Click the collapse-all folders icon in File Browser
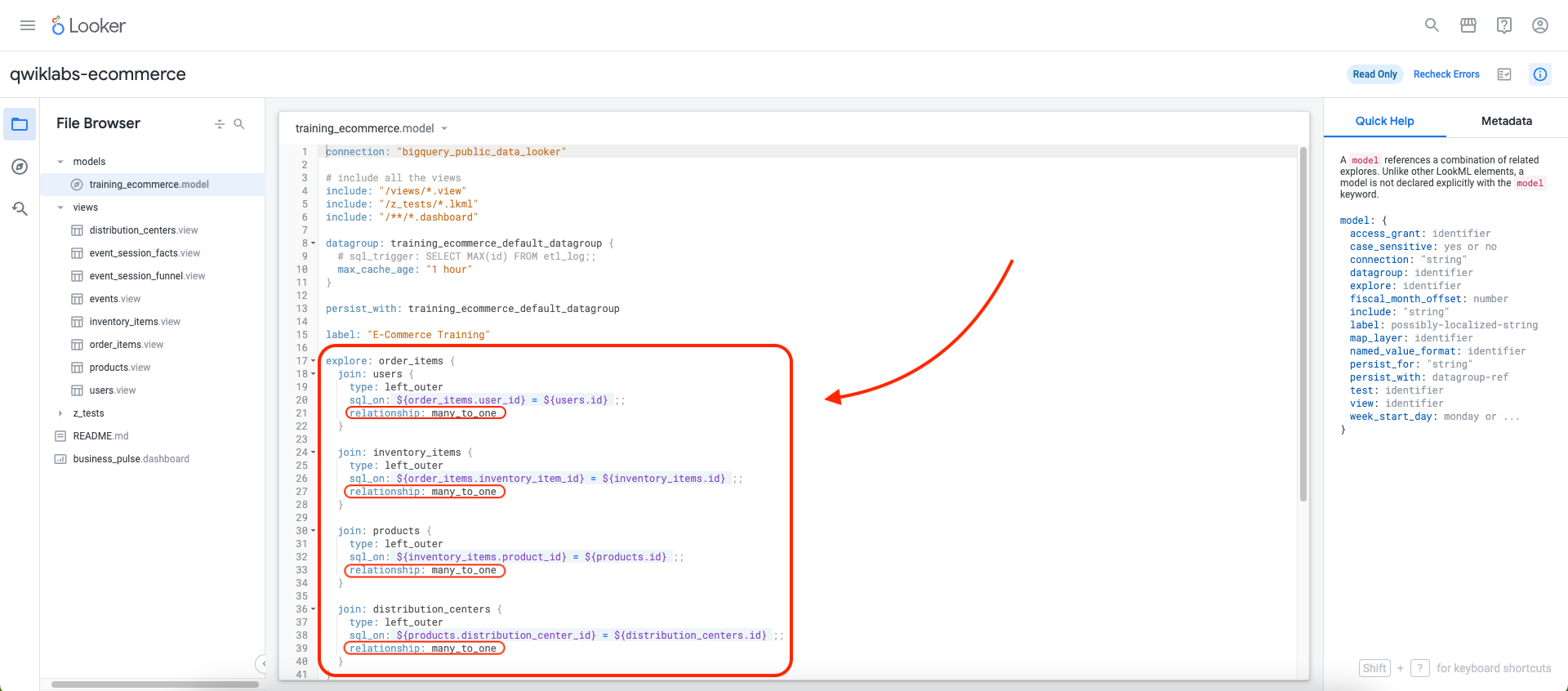Image resolution: width=1568 pixels, height=691 pixels. coord(219,124)
